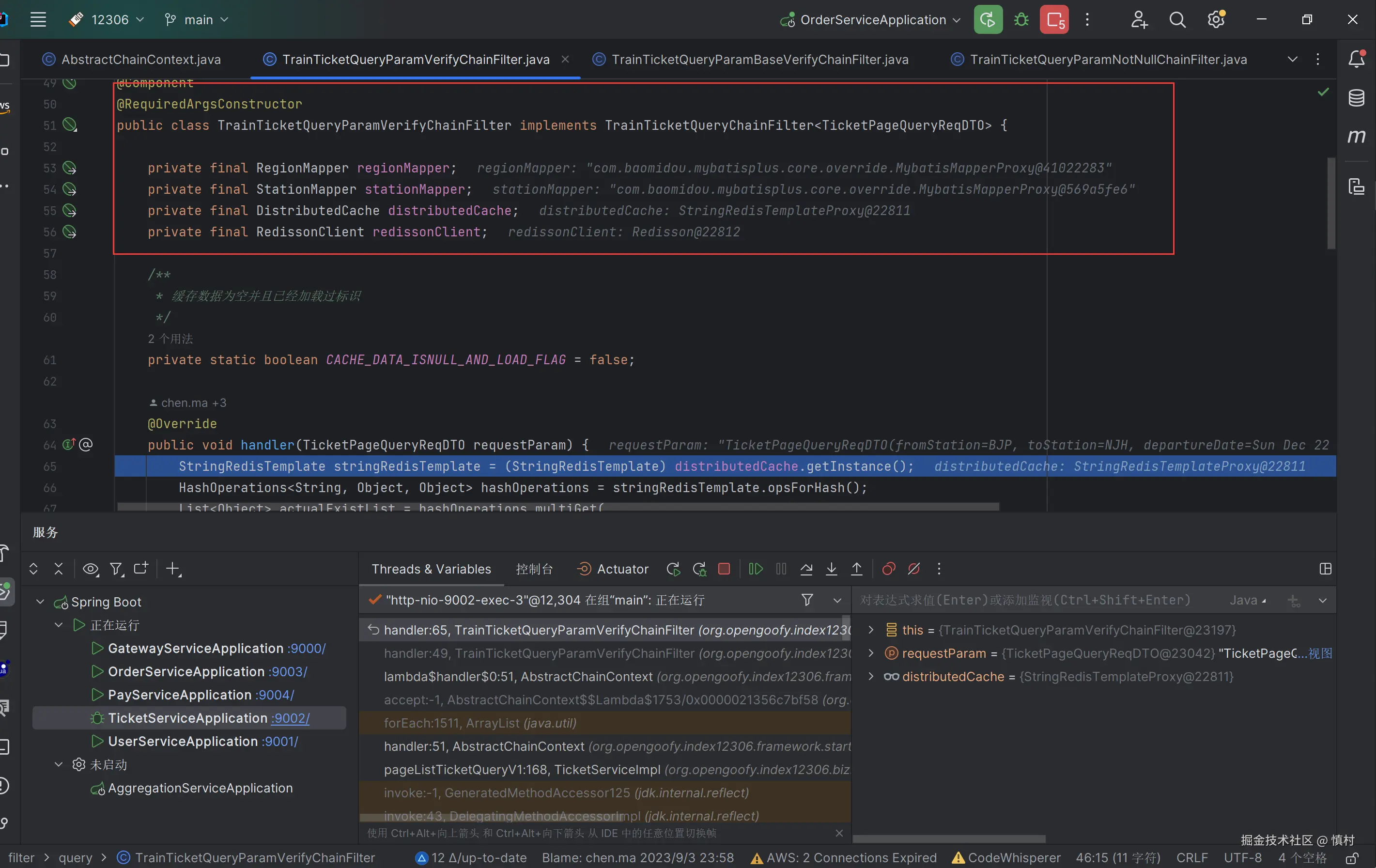
Task: Open the 9002 port link
Action: (290, 718)
